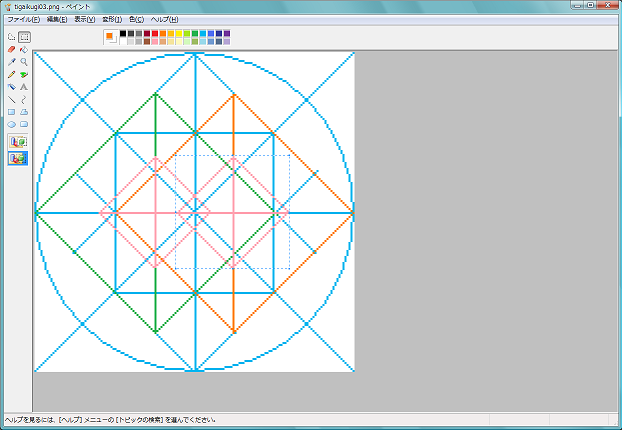Pick the bright red palette color
This screenshot has width=622, height=430.
(155, 34)
